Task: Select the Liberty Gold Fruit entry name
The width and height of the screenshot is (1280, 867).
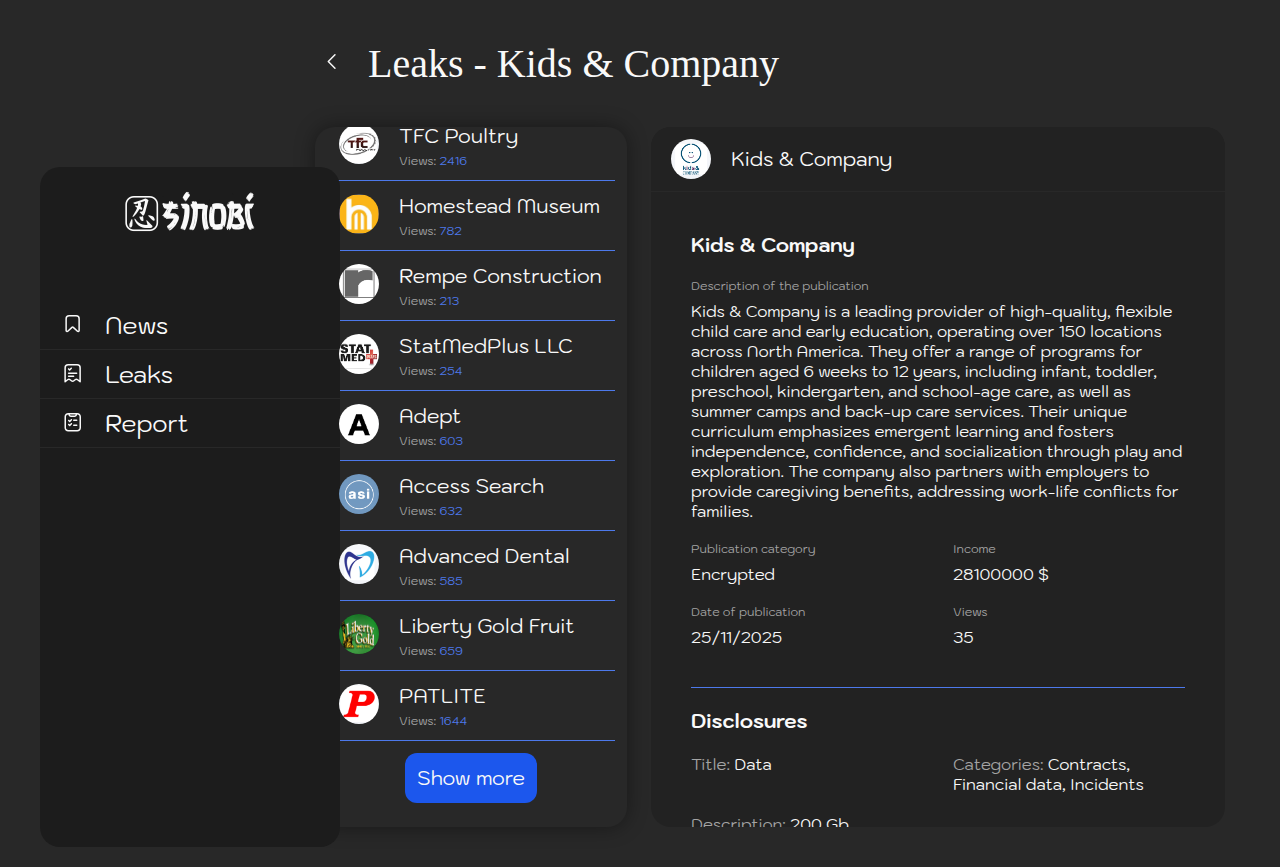Action: tap(486, 627)
